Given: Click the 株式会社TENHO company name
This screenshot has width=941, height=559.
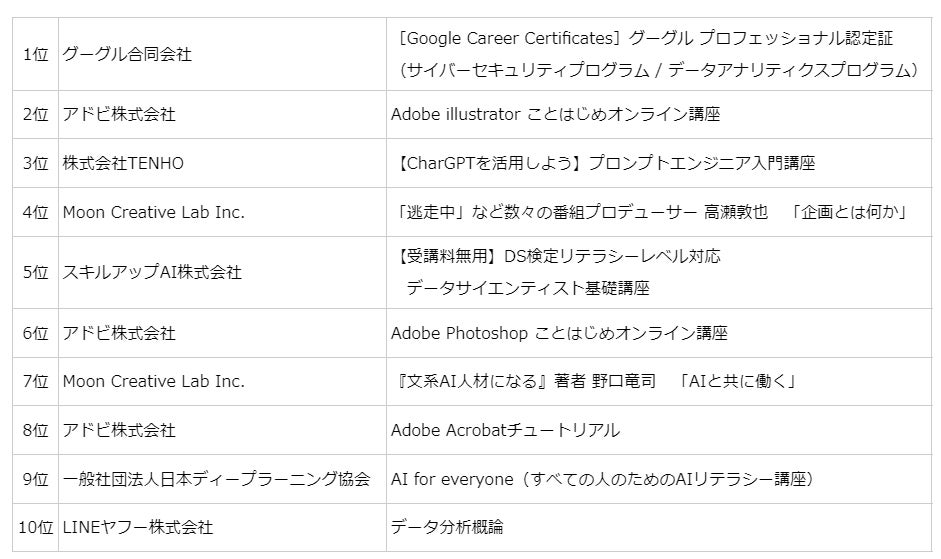Looking at the screenshot, I should [123, 163].
